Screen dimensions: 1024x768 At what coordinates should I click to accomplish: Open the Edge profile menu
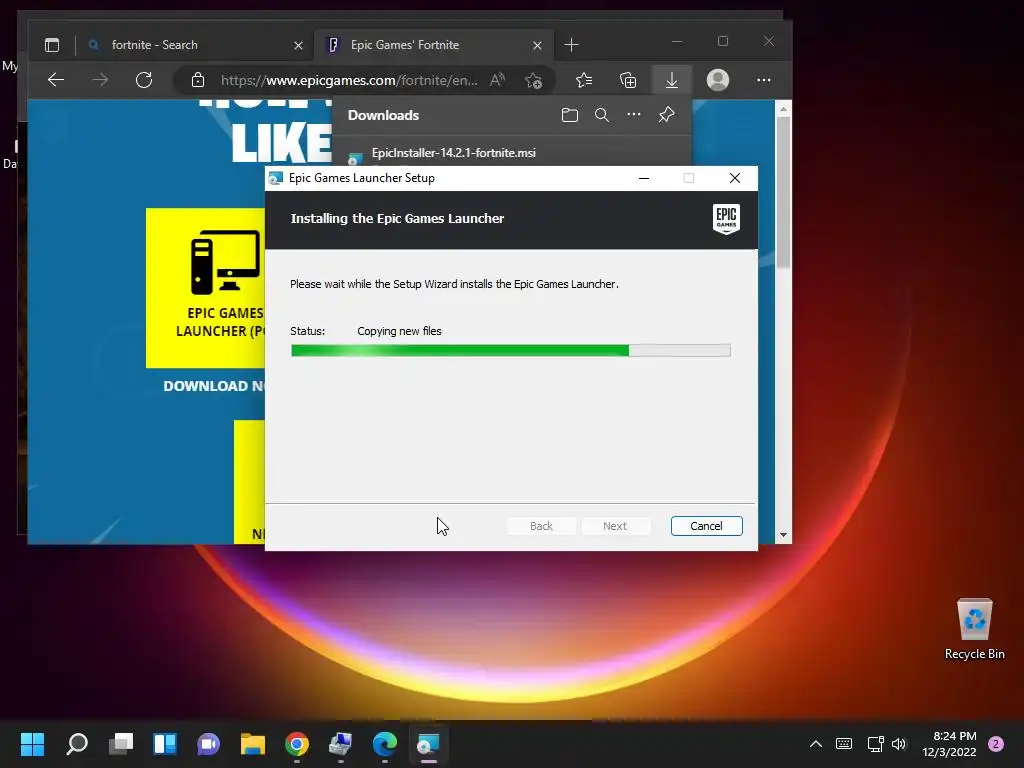pyautogui.click(x=718, y=80)
